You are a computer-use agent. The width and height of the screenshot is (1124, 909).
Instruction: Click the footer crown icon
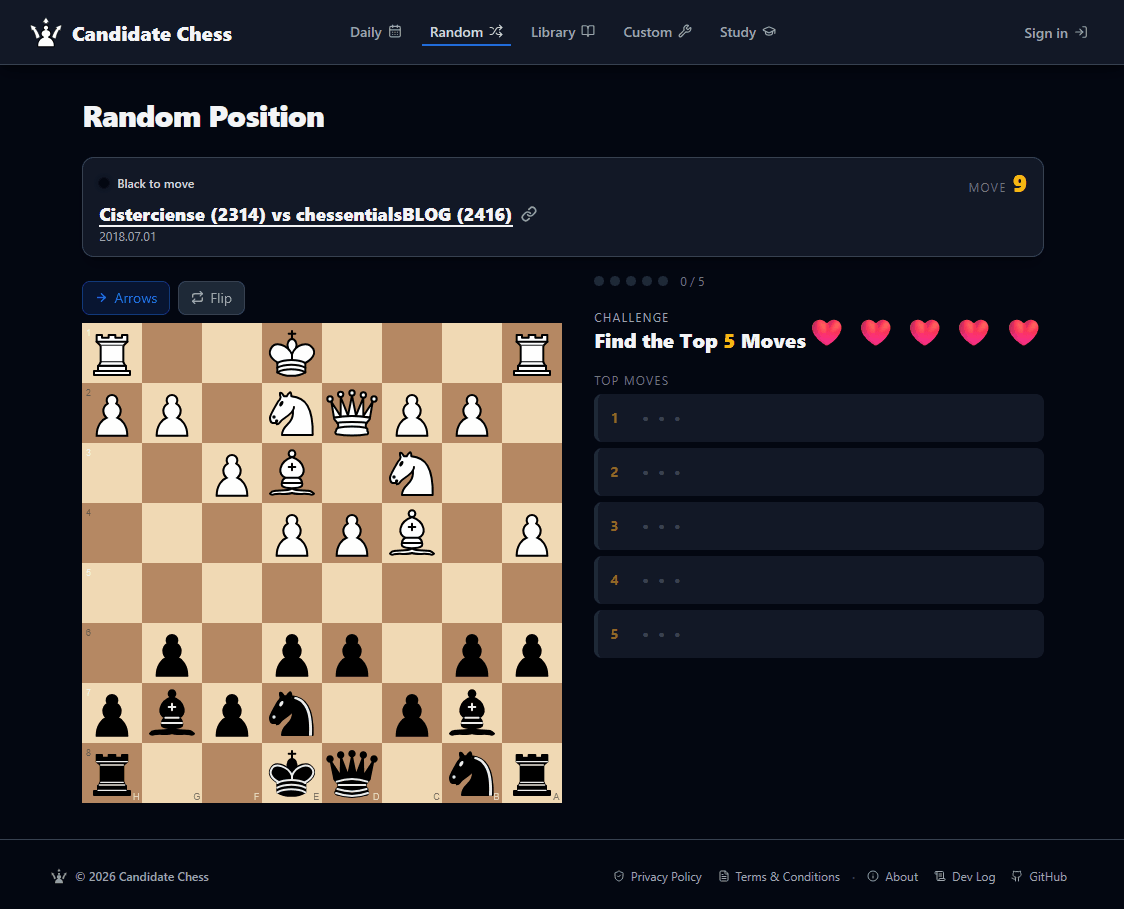[59, 877]
